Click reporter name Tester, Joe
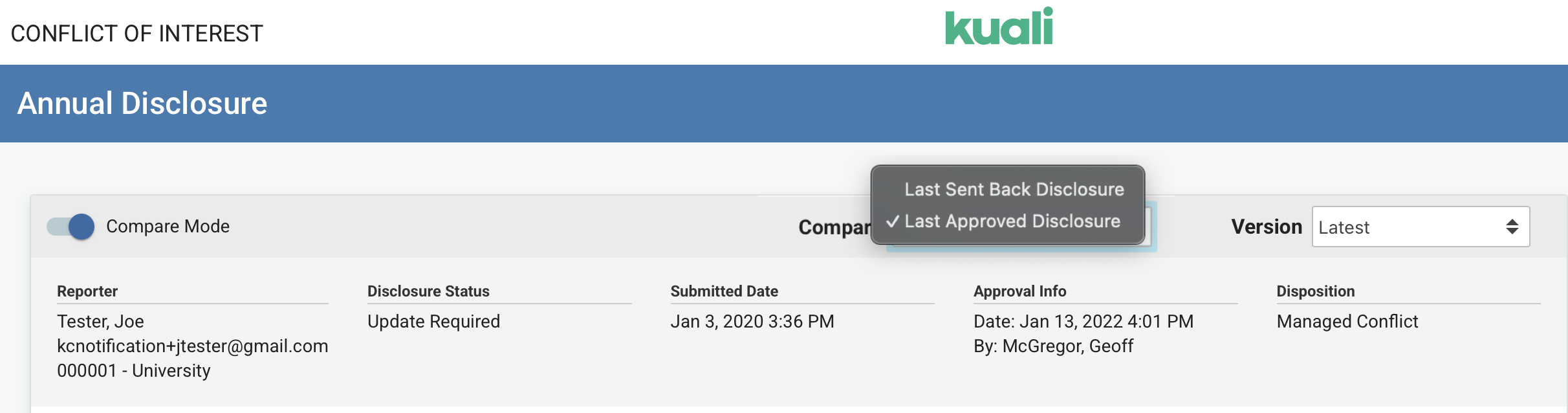 point(100,322)
